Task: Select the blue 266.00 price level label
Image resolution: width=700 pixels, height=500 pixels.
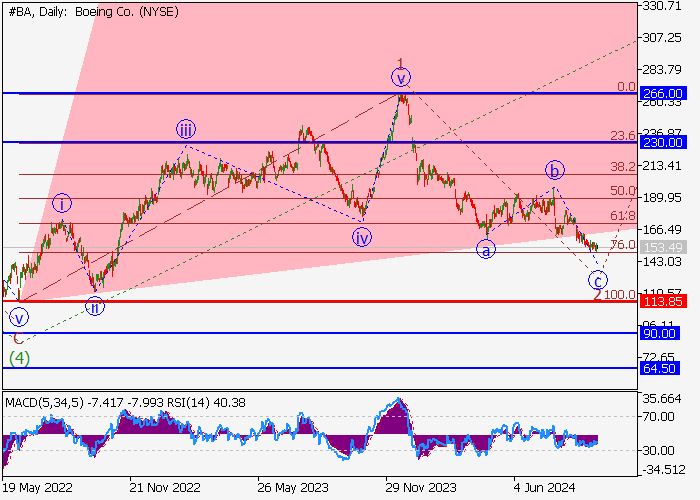Action: pyautogui.click(x=662, y=94)
